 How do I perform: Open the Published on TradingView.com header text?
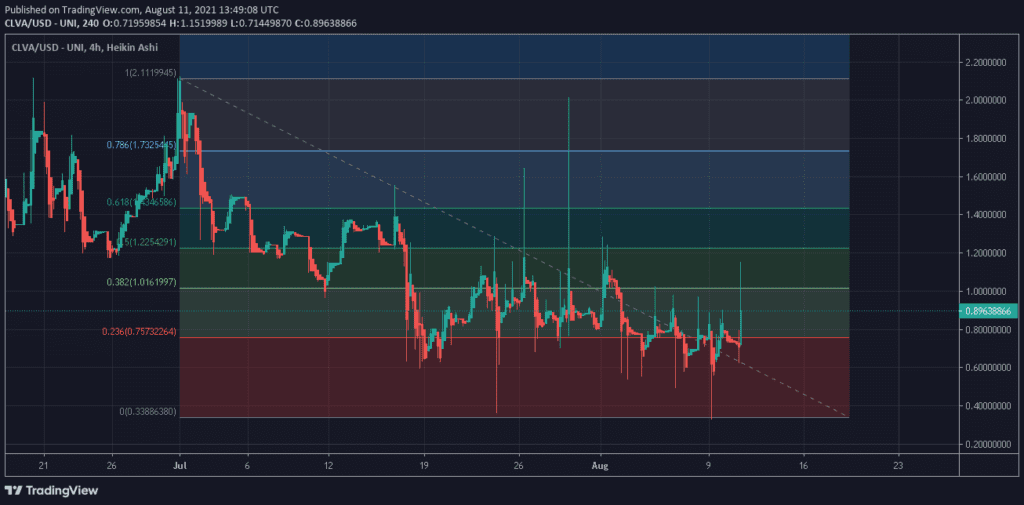[142, 8]
